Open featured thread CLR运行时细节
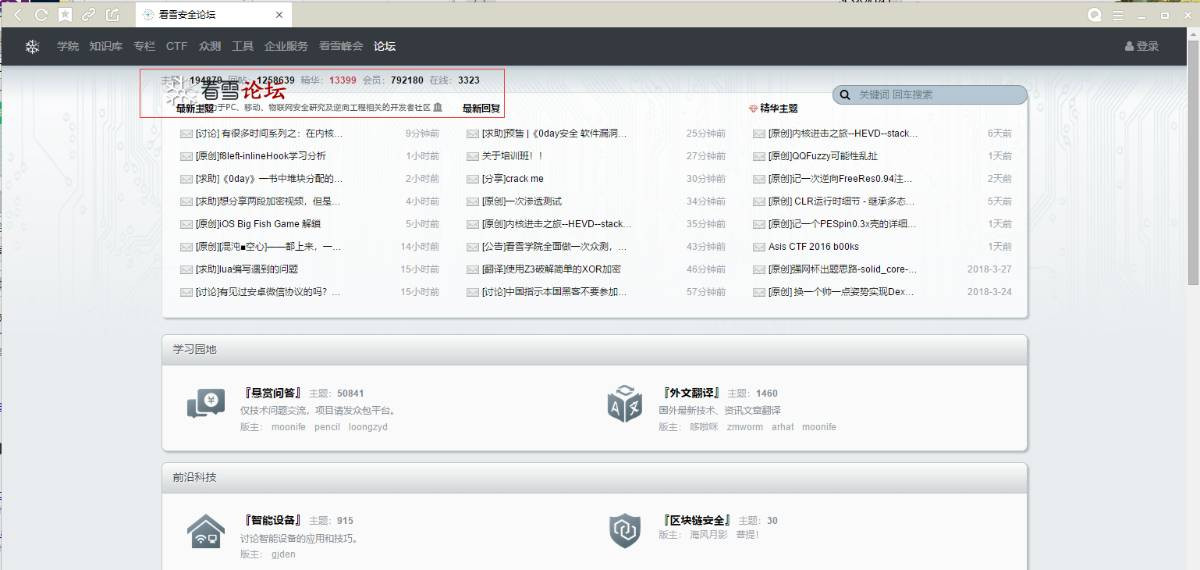 click(x=841, y=202)
